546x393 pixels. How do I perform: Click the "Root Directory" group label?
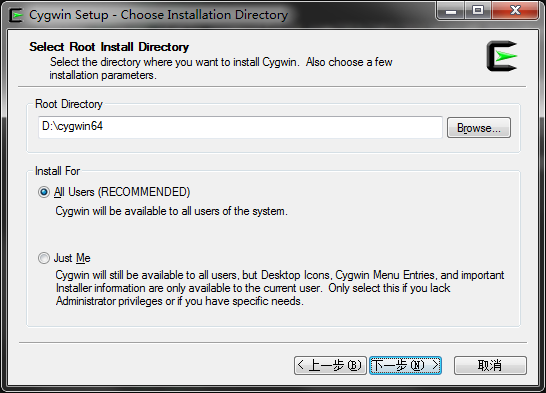click(69, 104)
